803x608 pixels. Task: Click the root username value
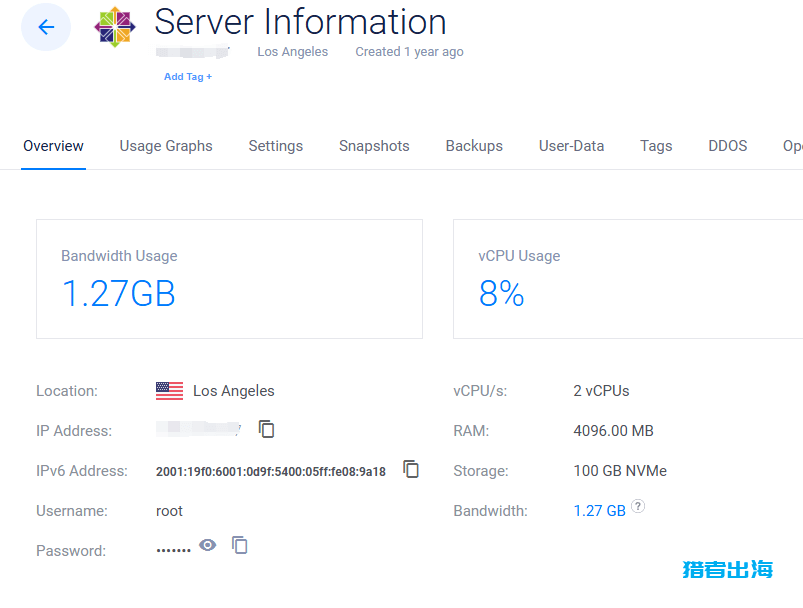click(x=169, y=511)
